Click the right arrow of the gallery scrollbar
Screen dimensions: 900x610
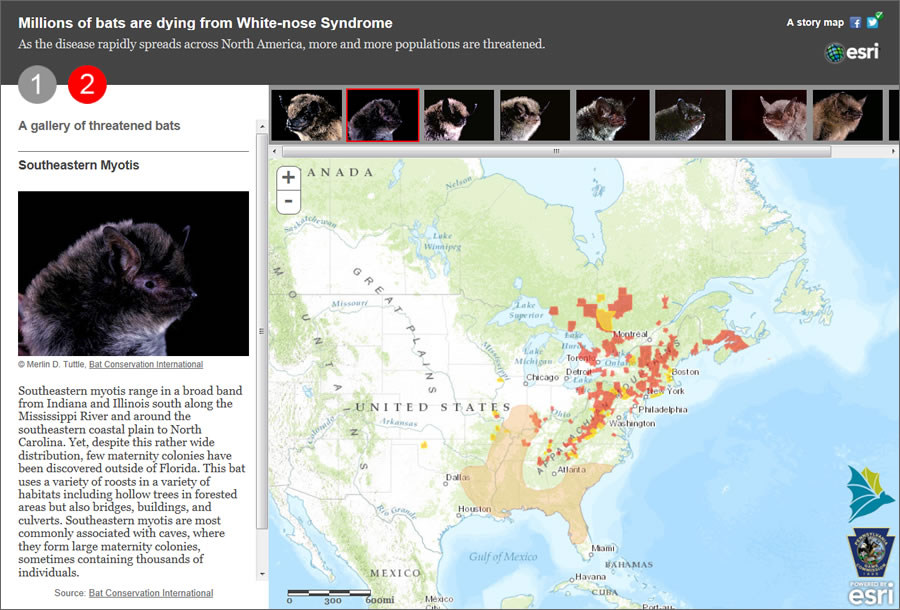coord(894,151)
